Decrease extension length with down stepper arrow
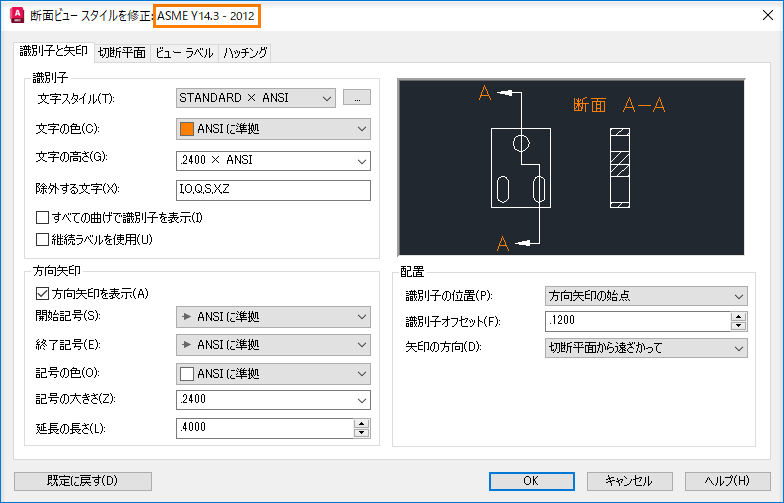 [362, 433]
